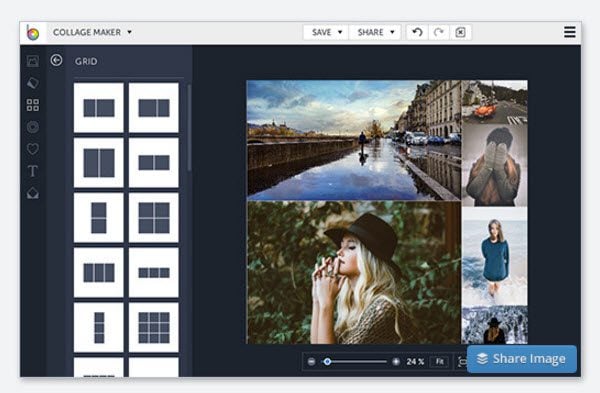Open the heart Graphics sidebar icon
600x393 pixels.
click(33, 149)
